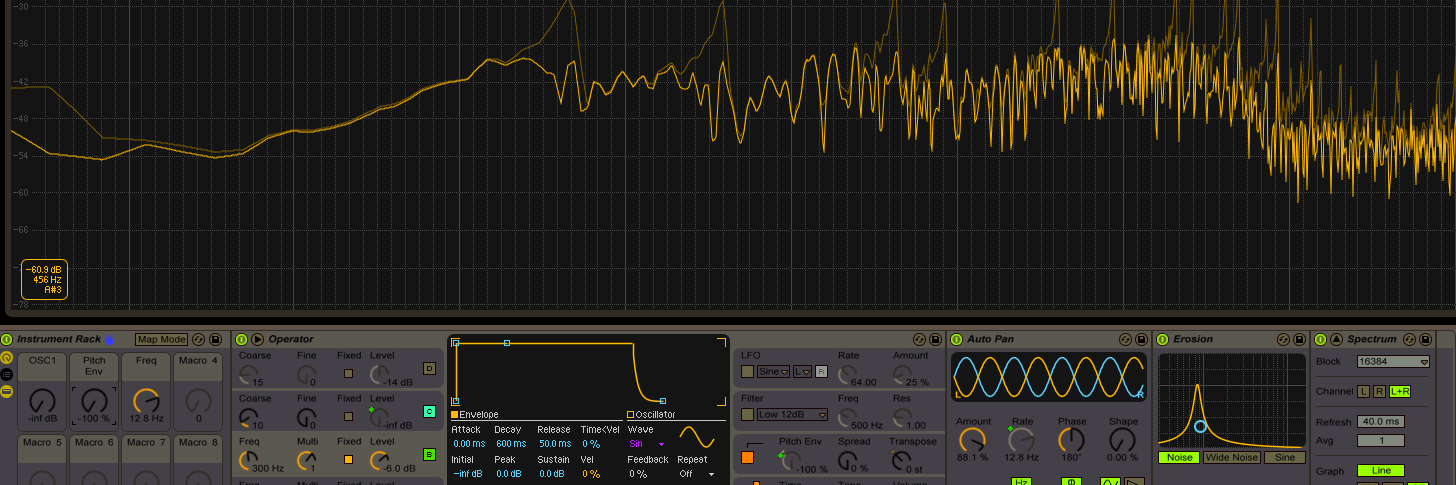The height and width of the screenshot is (485, 1456).
Task: Click the Auto Pan Shape knob
Action: coord(1122,440)
